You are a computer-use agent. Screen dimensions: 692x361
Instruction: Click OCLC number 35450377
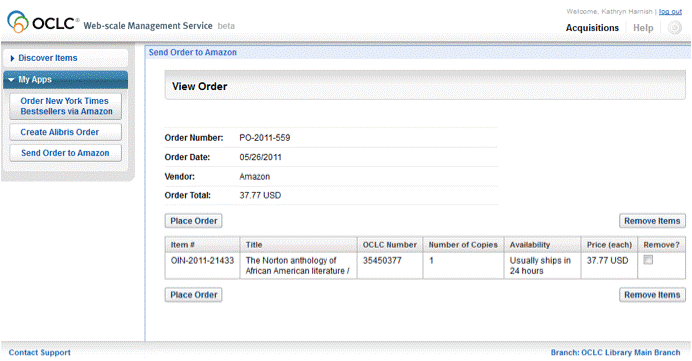[x=382, y=260]
